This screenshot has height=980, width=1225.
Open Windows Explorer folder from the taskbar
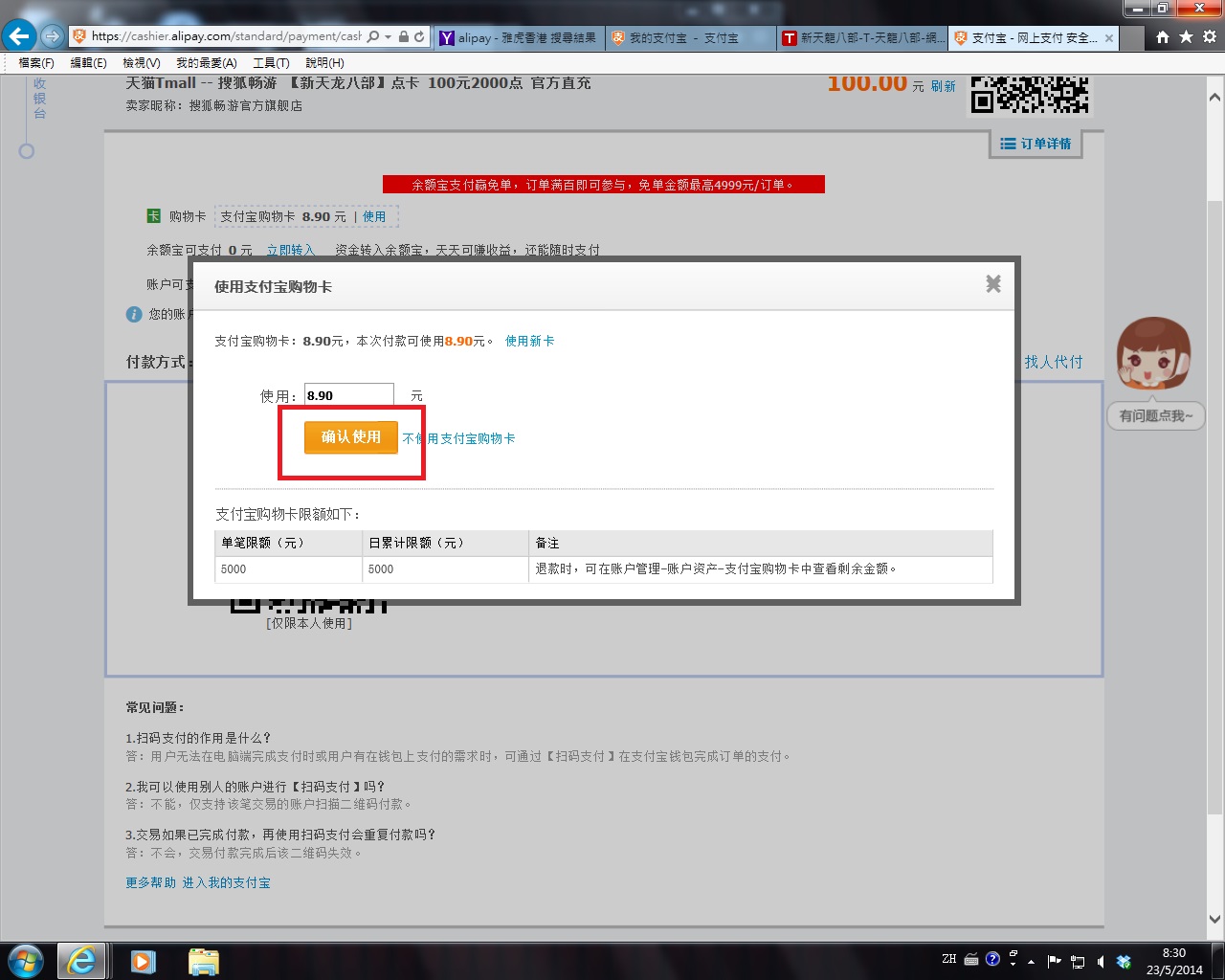point(204,961)
